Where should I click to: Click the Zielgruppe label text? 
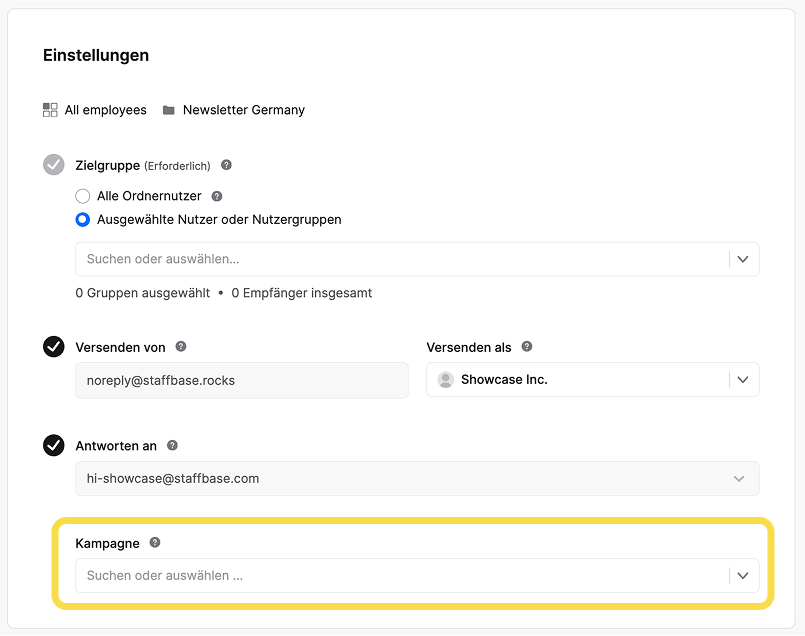tap(108, 165)
